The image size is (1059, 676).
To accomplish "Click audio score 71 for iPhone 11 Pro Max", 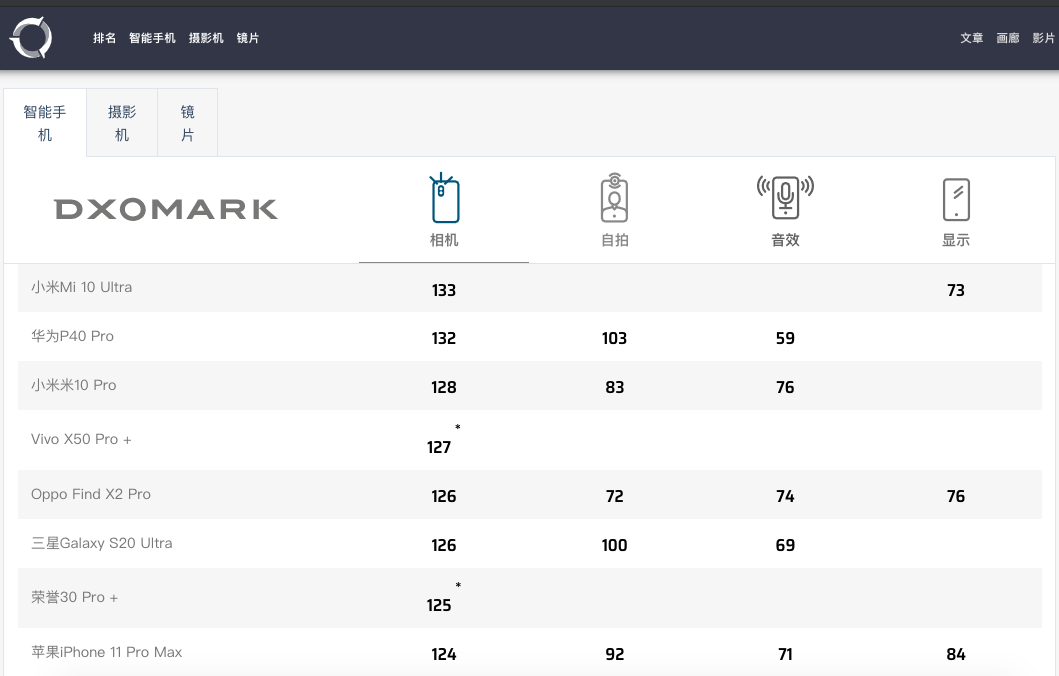I will pos(785,654).
